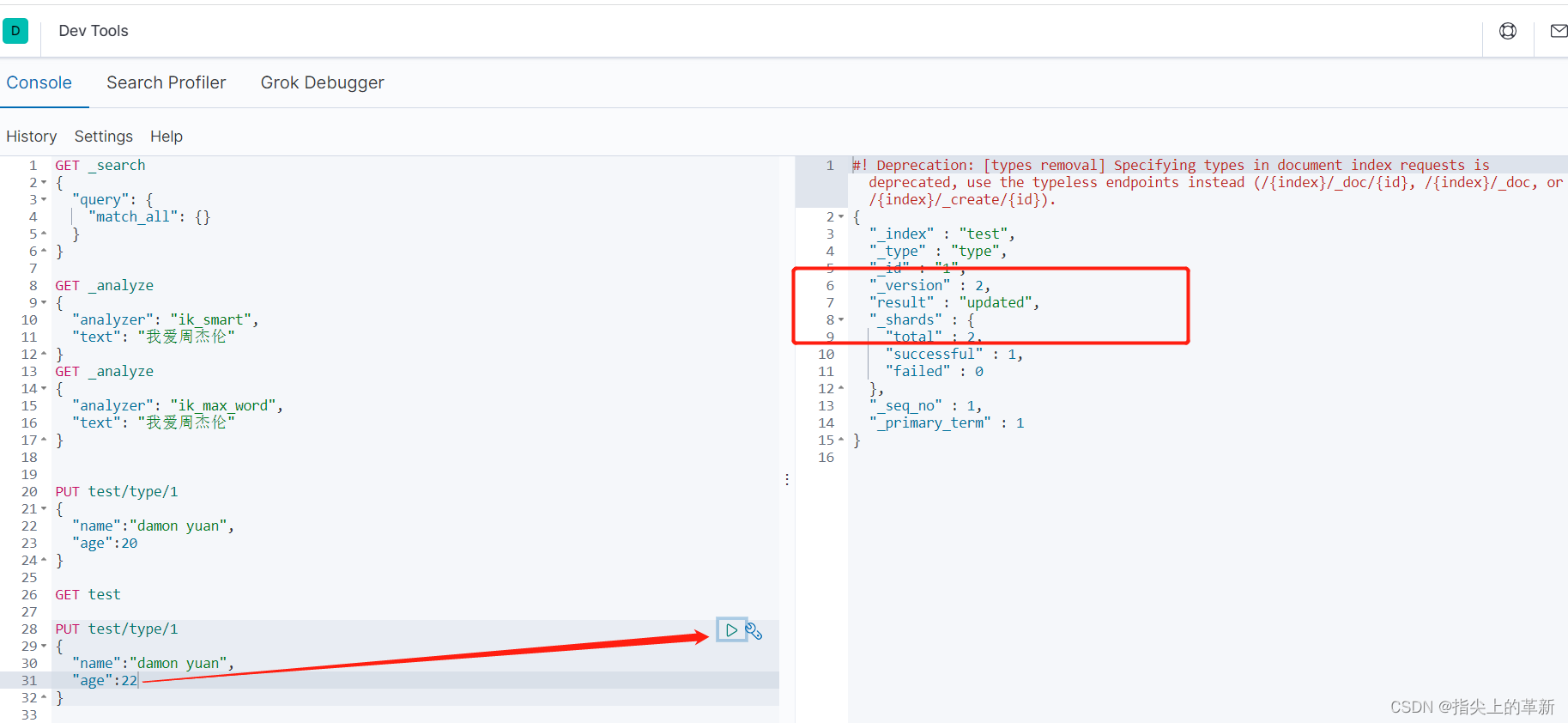Click the PUT test/type/1 line on line 28

tap(117, 629)
